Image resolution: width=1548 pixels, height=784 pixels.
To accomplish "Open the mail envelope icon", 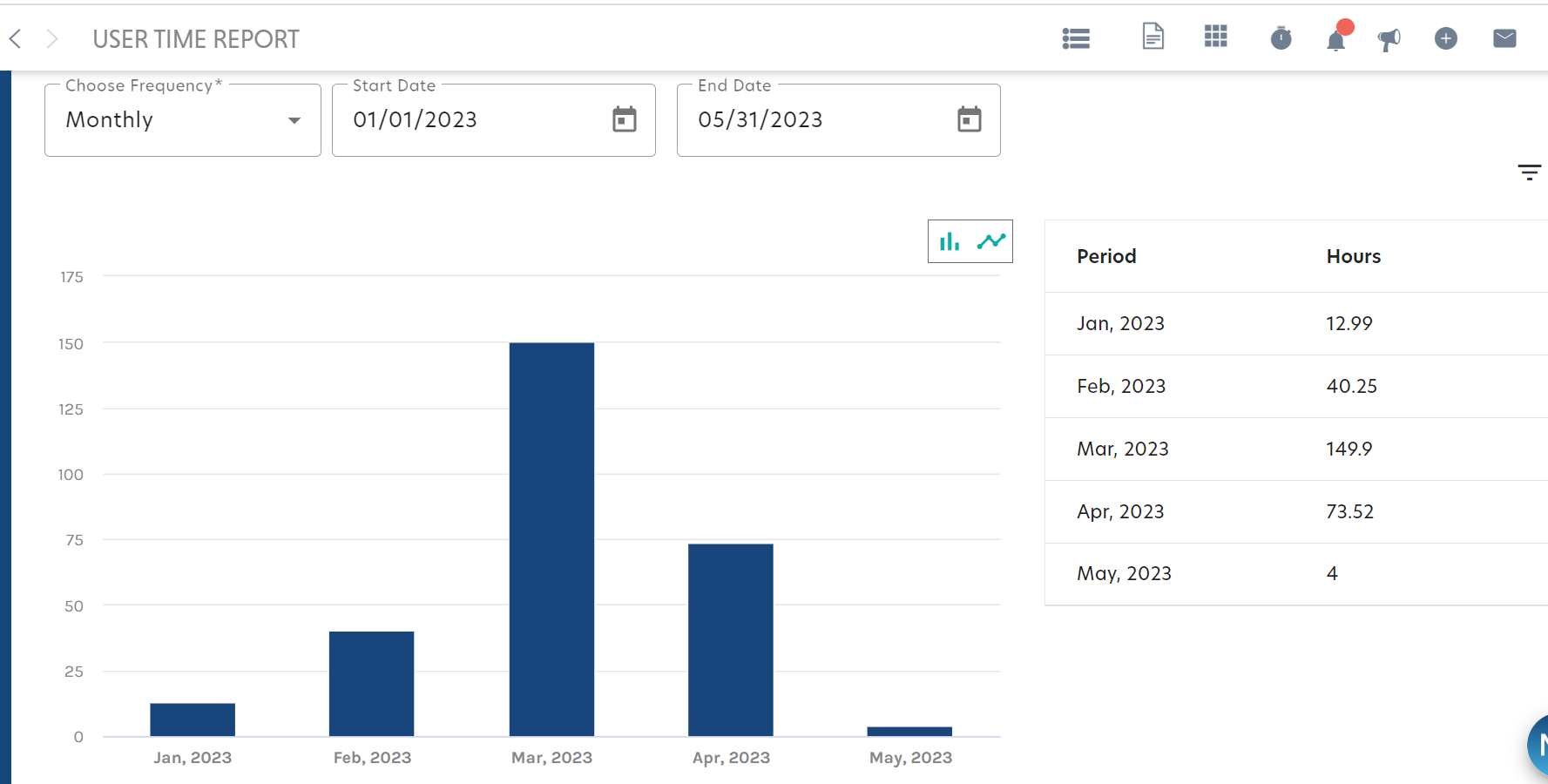I will (1504, 38).
